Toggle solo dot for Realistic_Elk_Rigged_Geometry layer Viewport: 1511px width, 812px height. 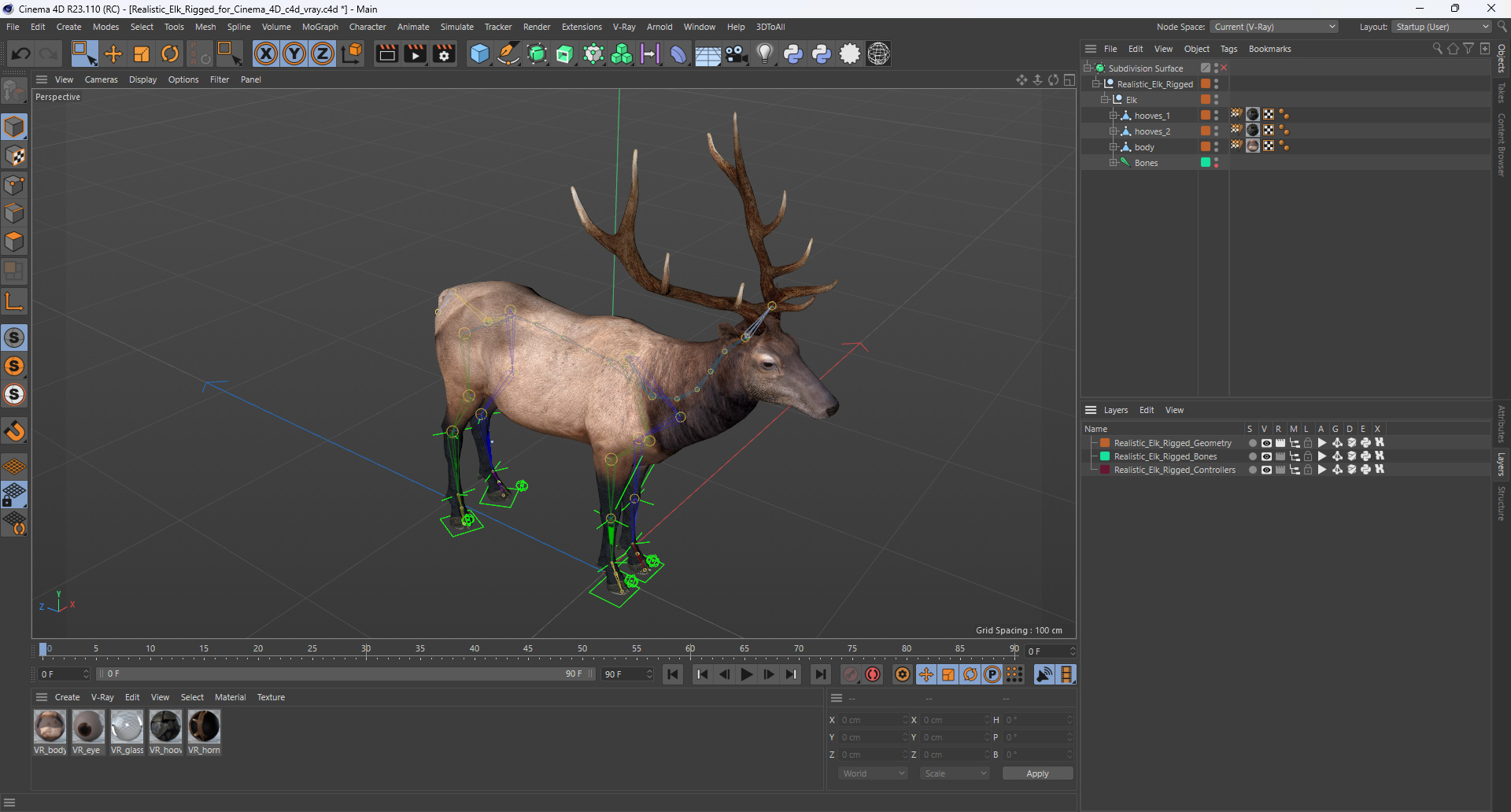(x=1252, y=443)
